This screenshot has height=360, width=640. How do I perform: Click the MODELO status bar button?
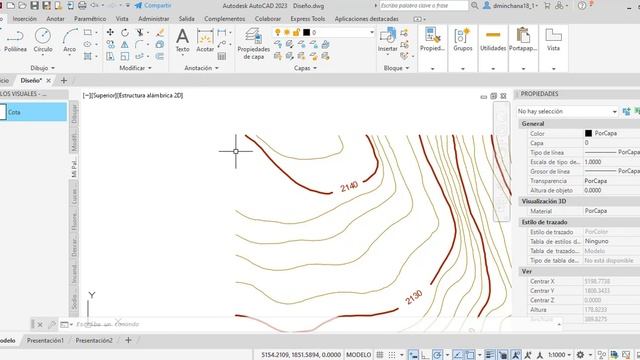pos(358,355)
